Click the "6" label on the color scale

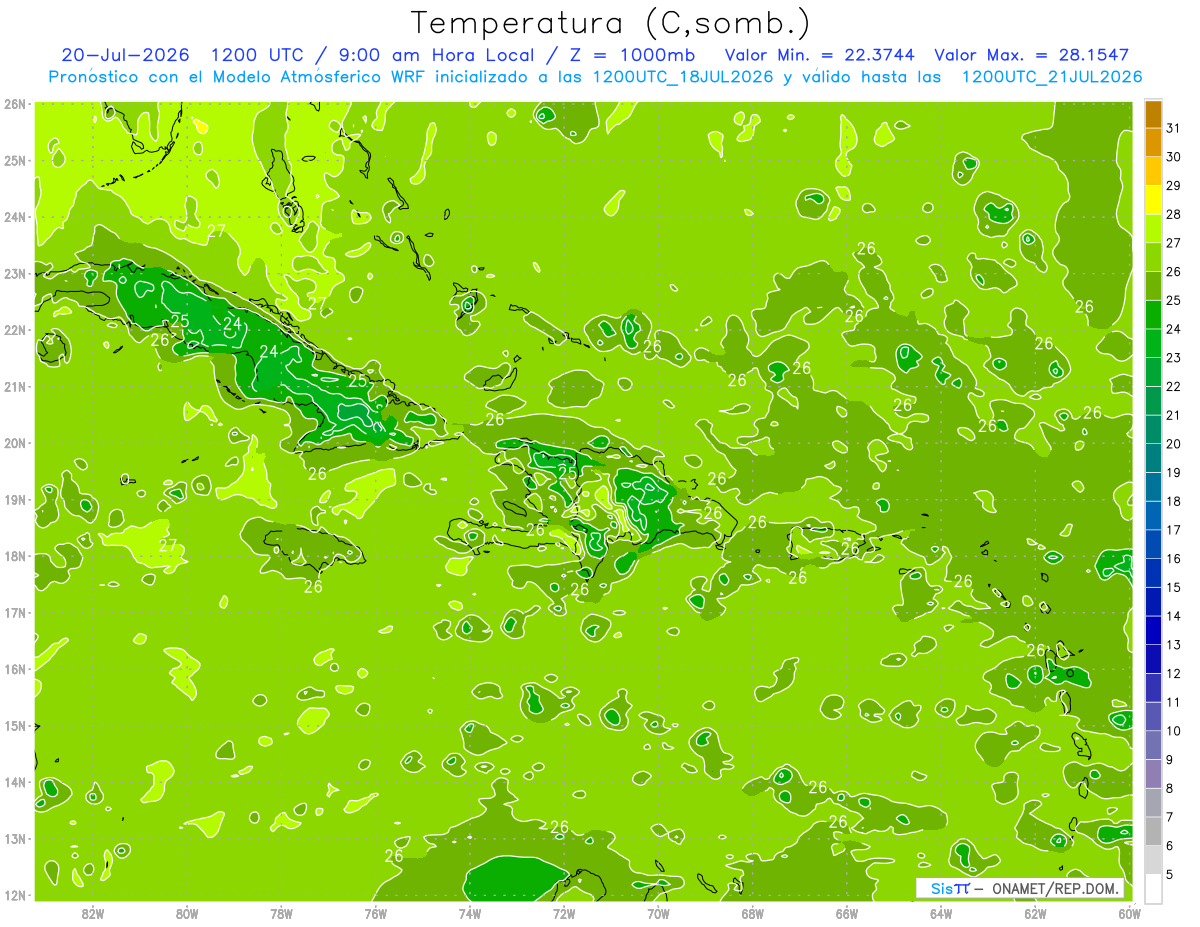coord(1170,846)
